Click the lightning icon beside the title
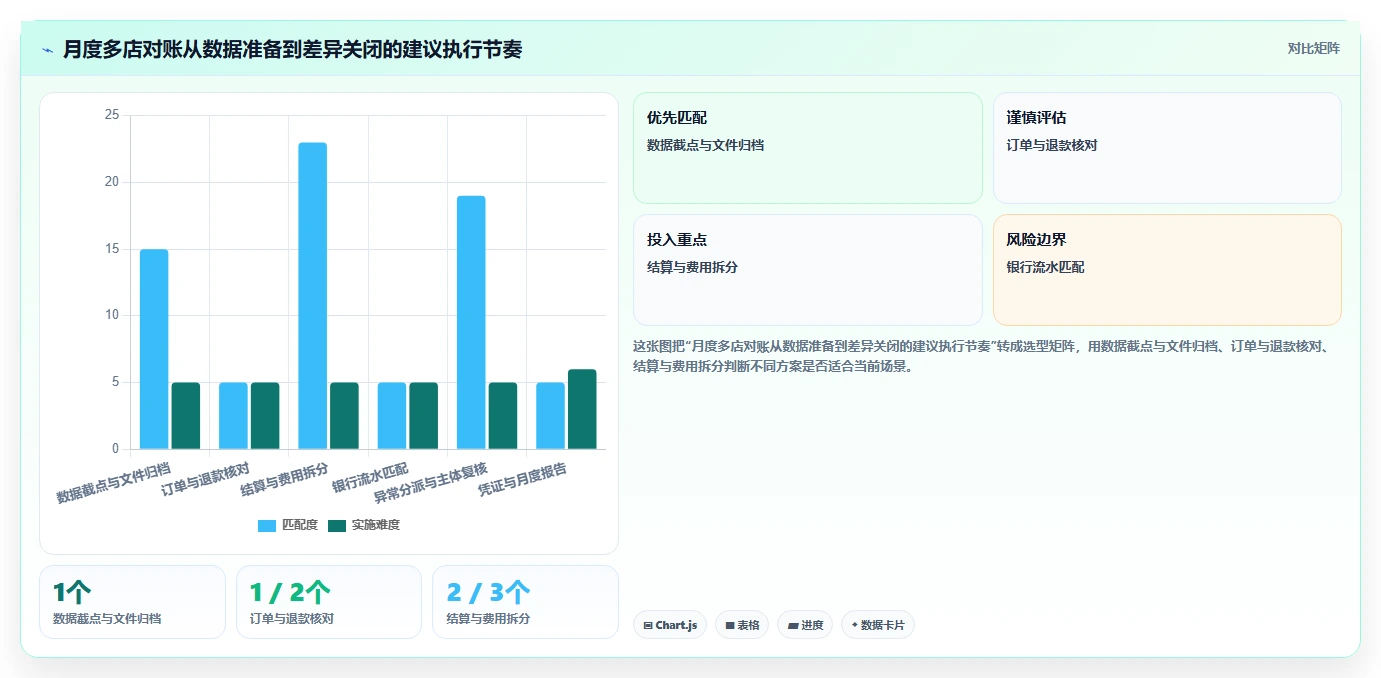The height and width of the screenshot is (678, 1381). (x=47, y=50)
